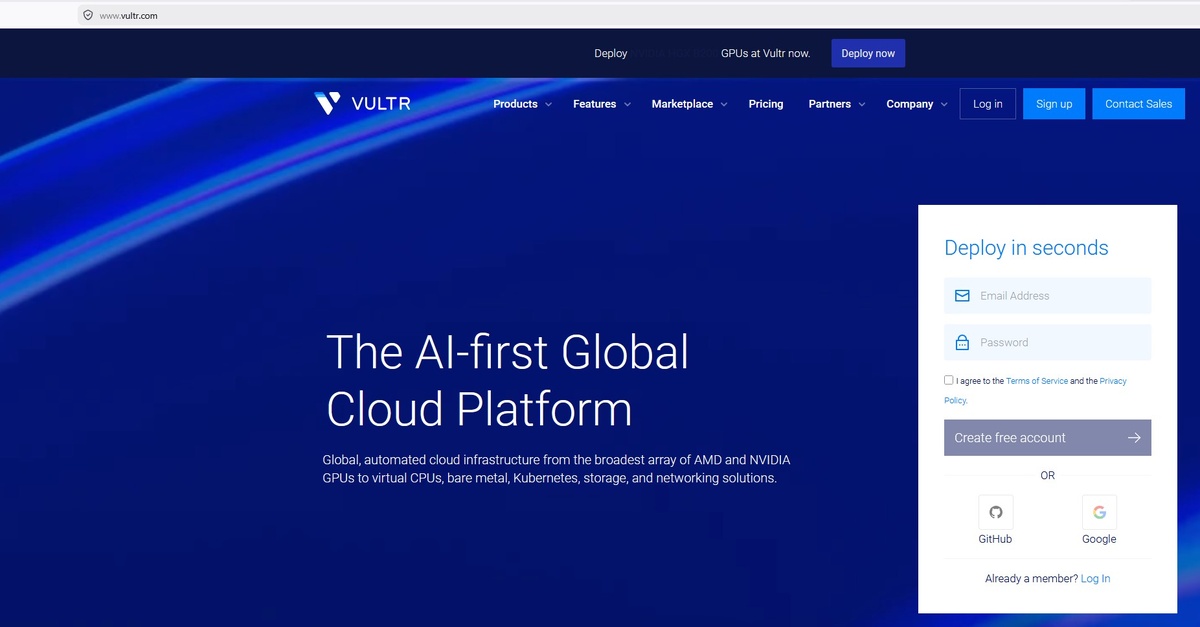Viewport: 1200px width, 627px height.
Task: Open the Features menu
Action: tap(594, 104)
